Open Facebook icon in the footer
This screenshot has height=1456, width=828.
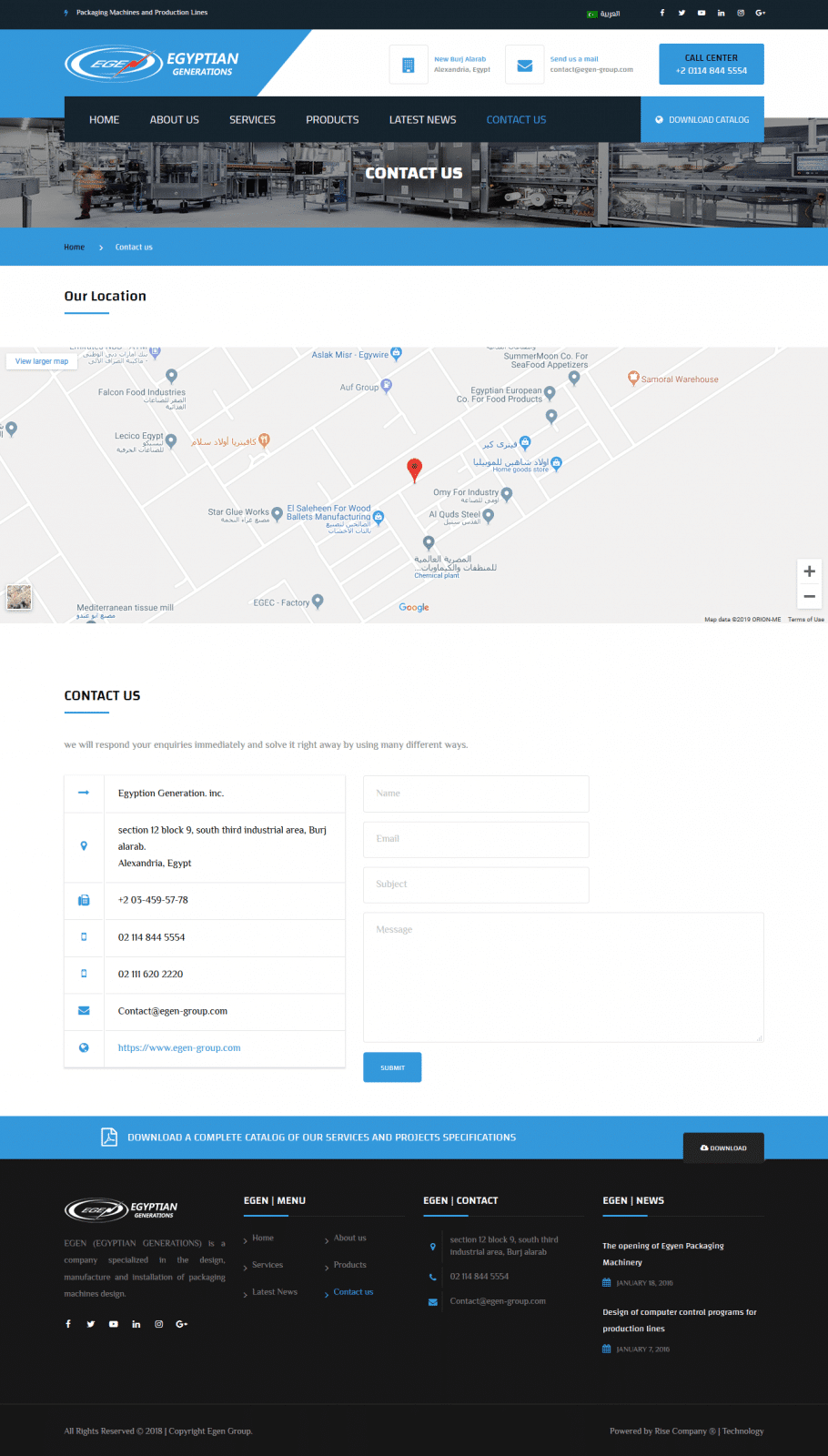[x=68, y=1324]
